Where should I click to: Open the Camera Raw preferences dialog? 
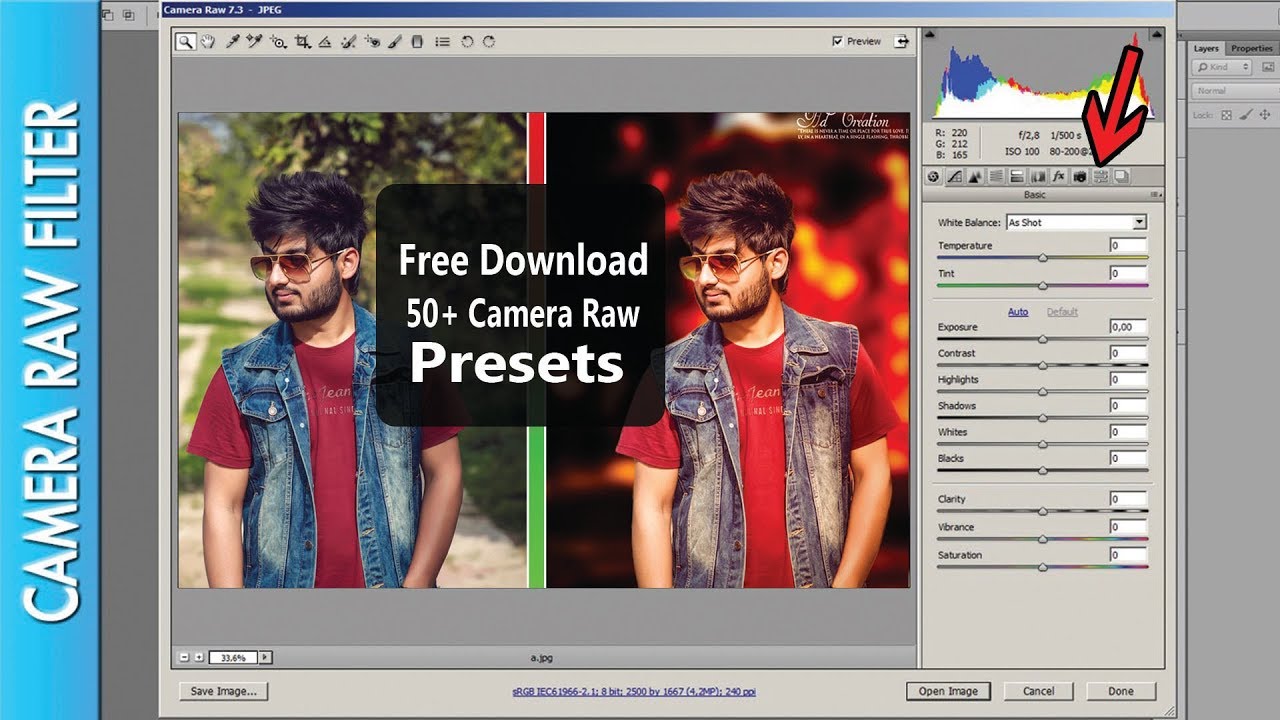[442, 43]
